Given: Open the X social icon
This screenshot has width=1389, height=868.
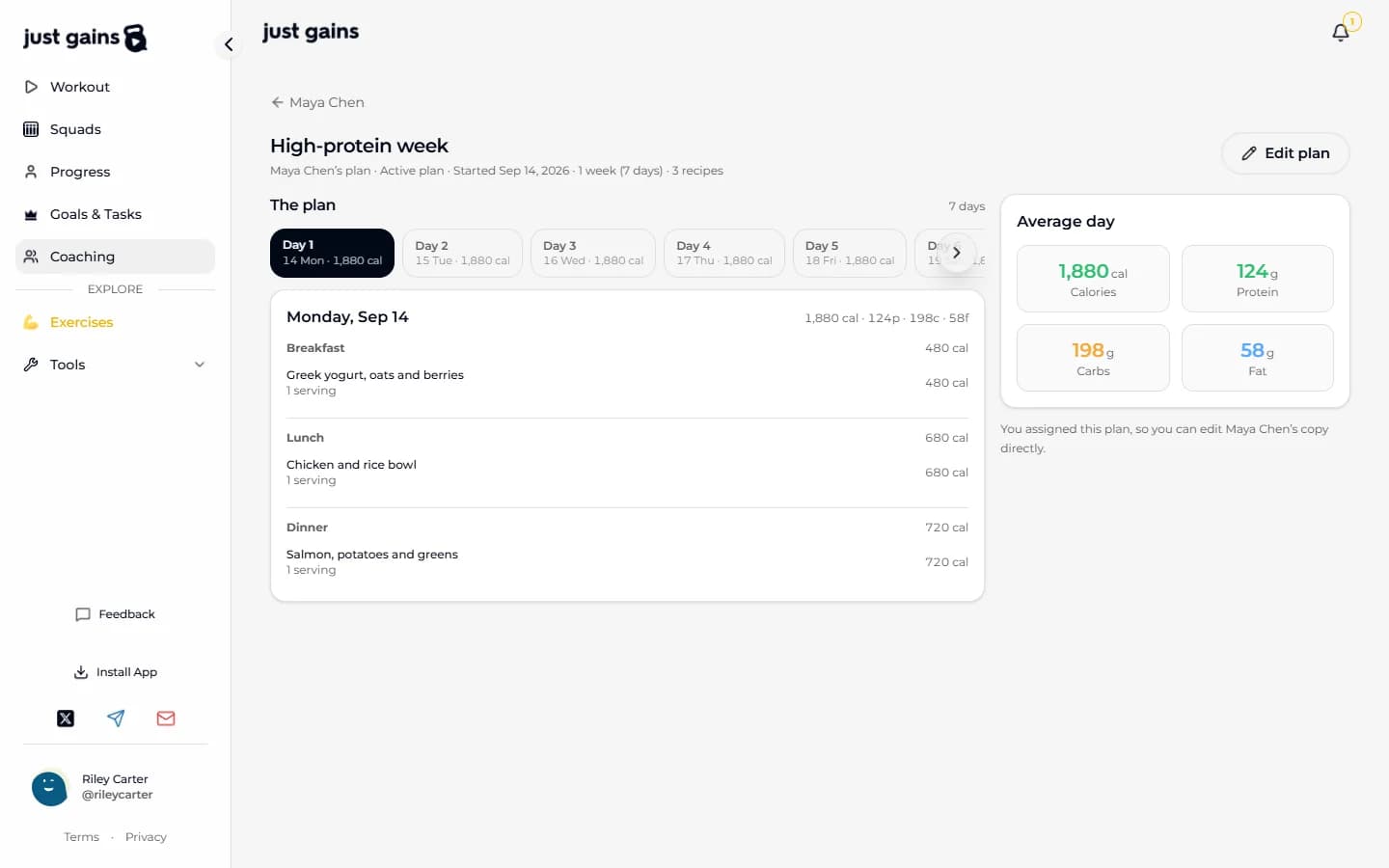Looking at the screenshot, I should pyautogui.click(x=66, y=719).
